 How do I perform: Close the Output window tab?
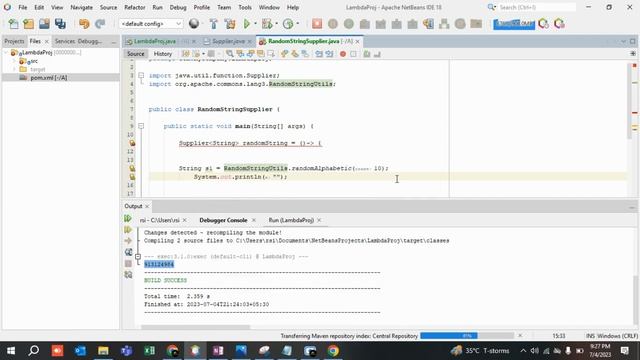[147, 206]
